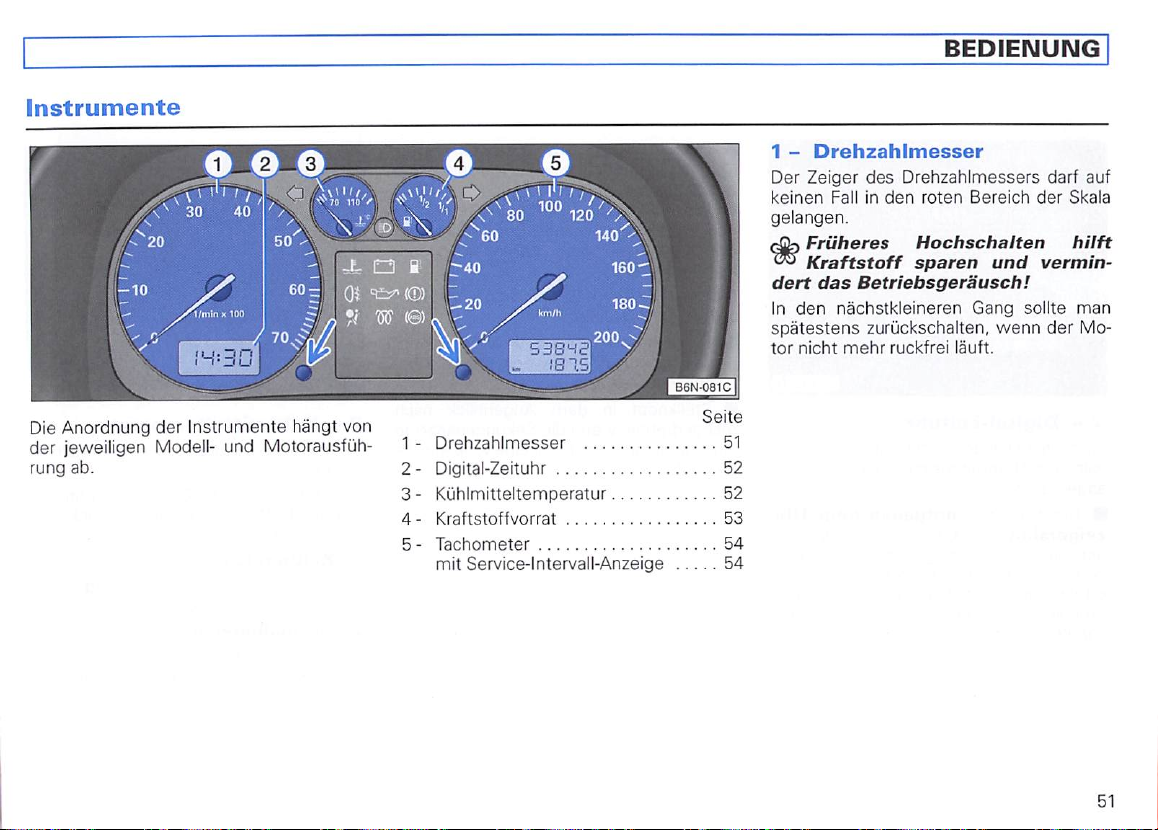Viewport: 1158px width, 830px height.
Task: Click the brake system exclamation warning icon
Action: pyautogui.click(x=415, y=294)
